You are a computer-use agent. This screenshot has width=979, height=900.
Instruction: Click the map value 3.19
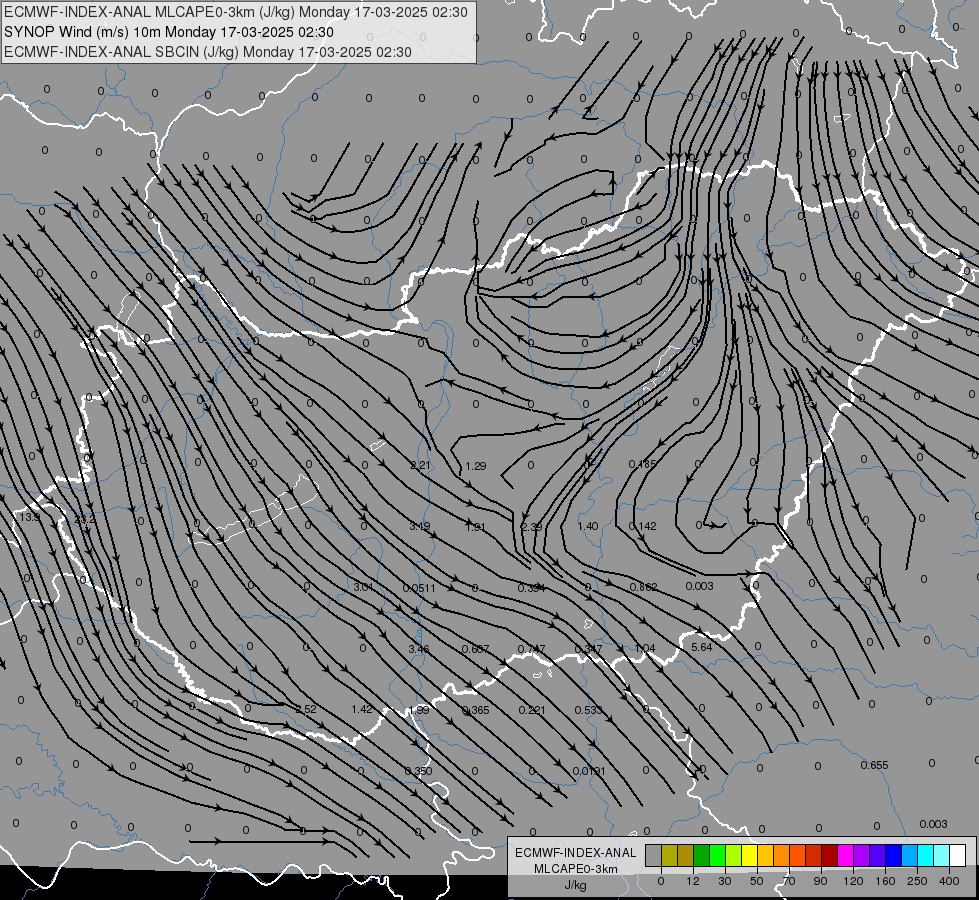click(x=419, y=527)
